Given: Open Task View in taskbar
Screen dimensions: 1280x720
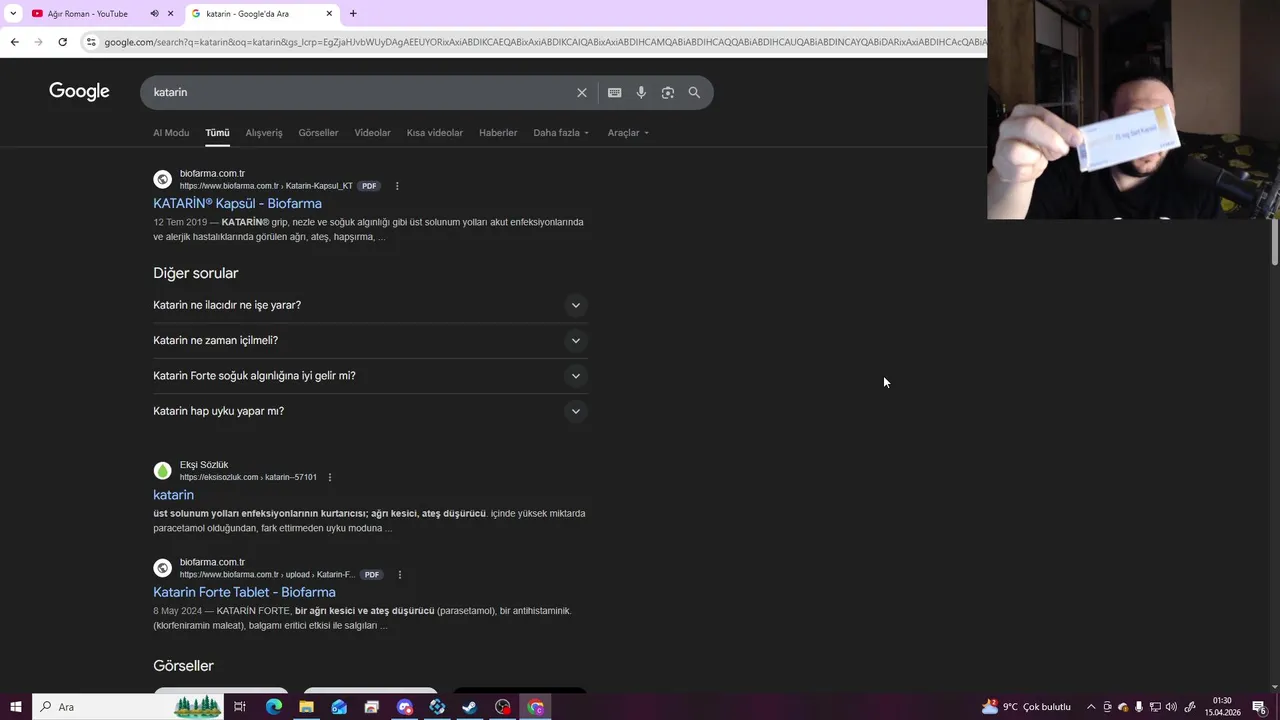Looking at the screenshot, I should pos(240,707).
